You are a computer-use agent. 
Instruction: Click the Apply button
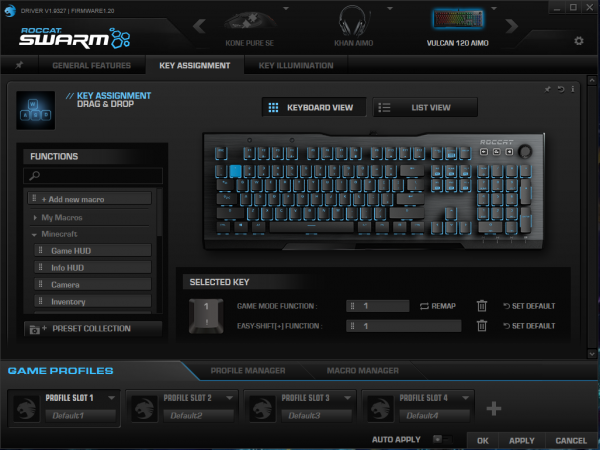(x=522, y=441)
